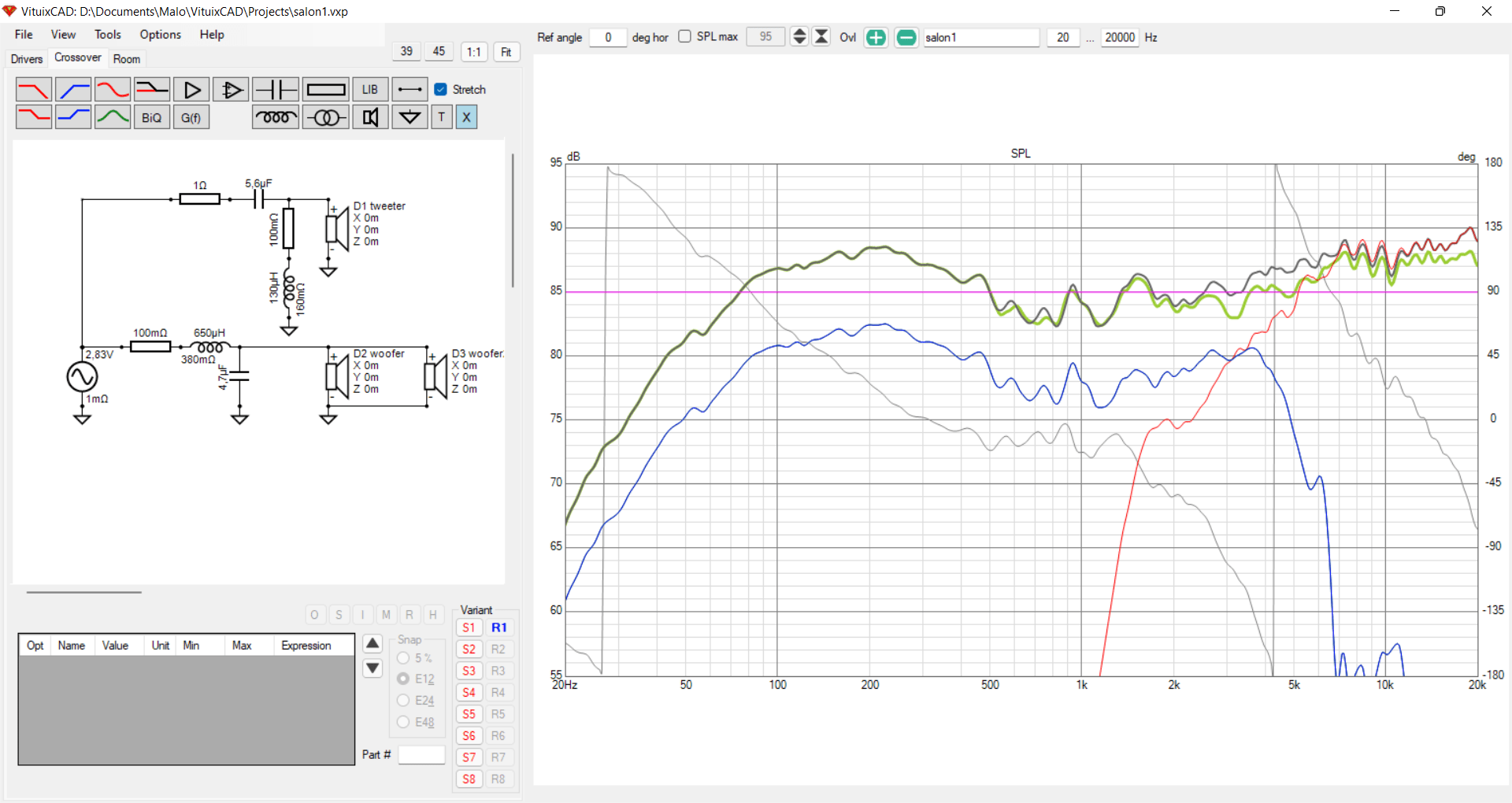Screen dimensions: 1512x803
Task: Set schematic zoom to 1:1
Action: [474, 52]
